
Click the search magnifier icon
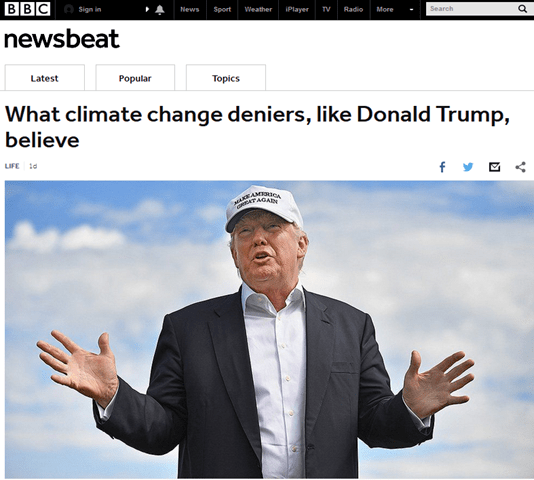tap(522, 9)
